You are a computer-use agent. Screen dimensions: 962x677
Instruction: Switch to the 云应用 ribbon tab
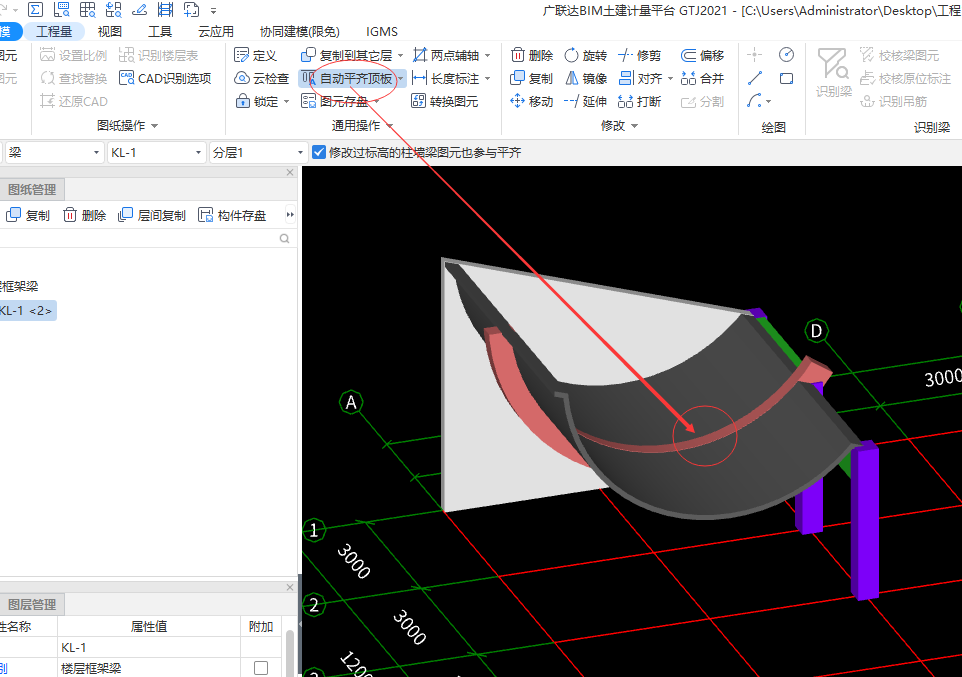(215, 31)
